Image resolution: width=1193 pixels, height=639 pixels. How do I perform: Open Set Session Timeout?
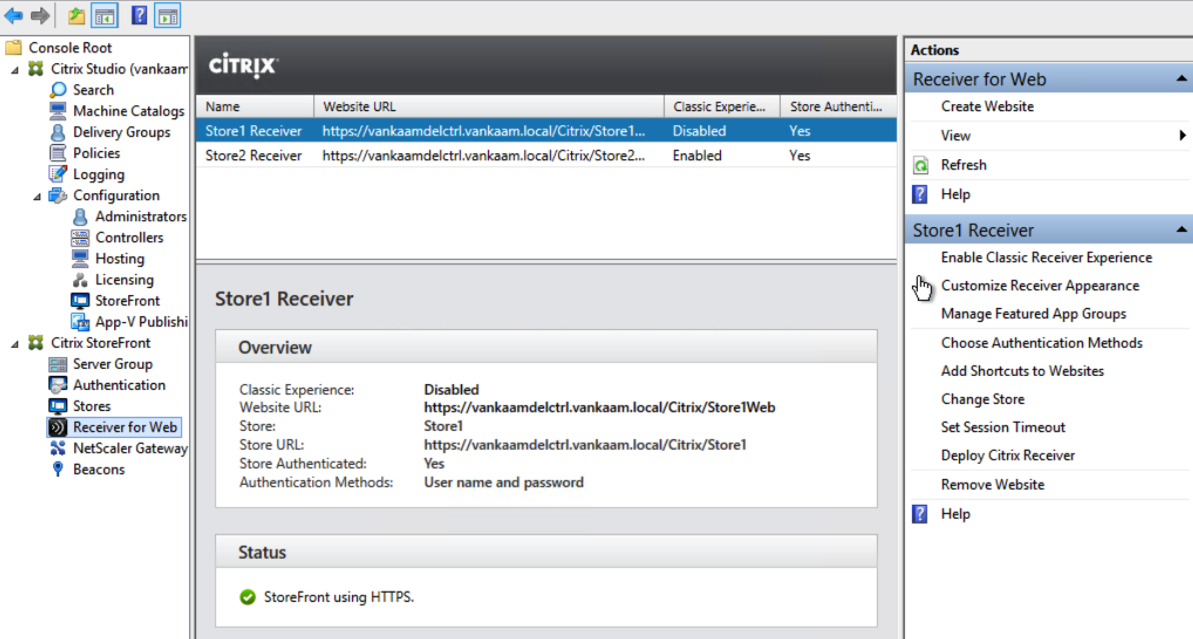(1003, 428)
